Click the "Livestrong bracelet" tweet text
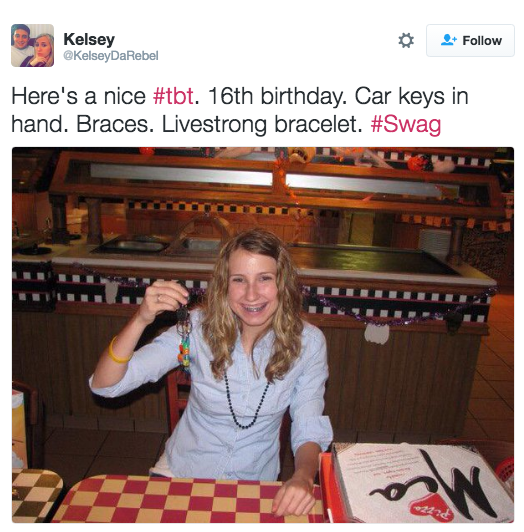This screenshot has width=524, height=532. [262, 124]
